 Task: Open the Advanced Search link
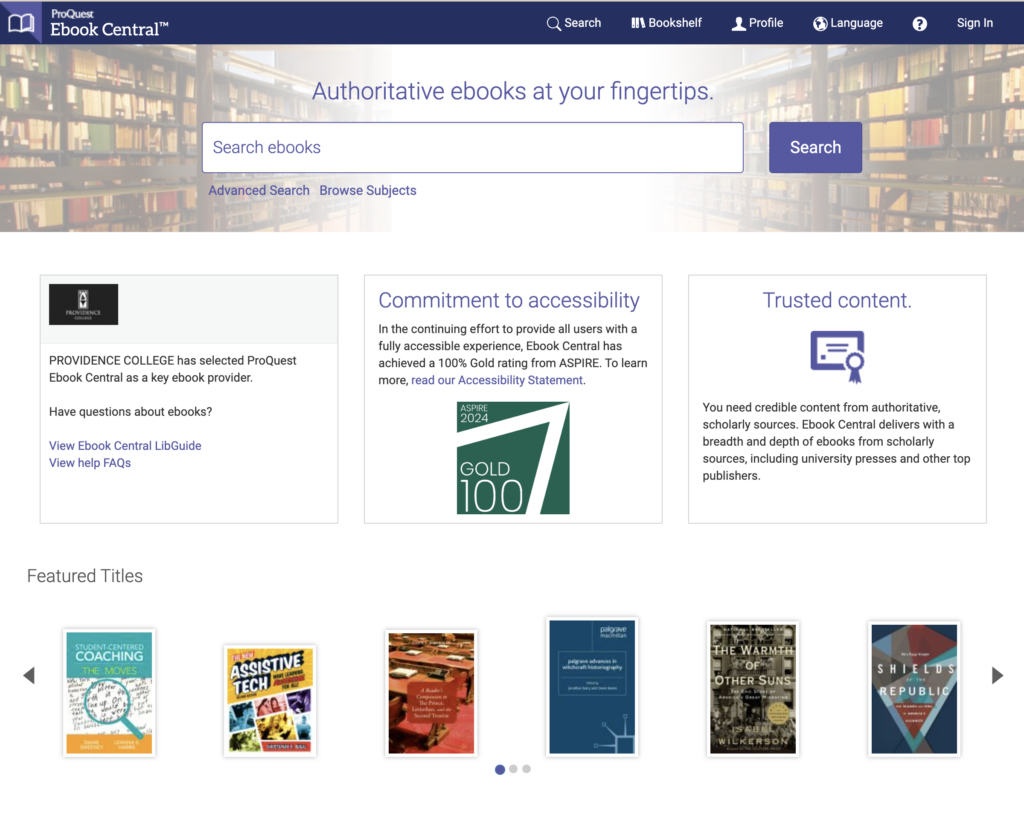(259, 190)
